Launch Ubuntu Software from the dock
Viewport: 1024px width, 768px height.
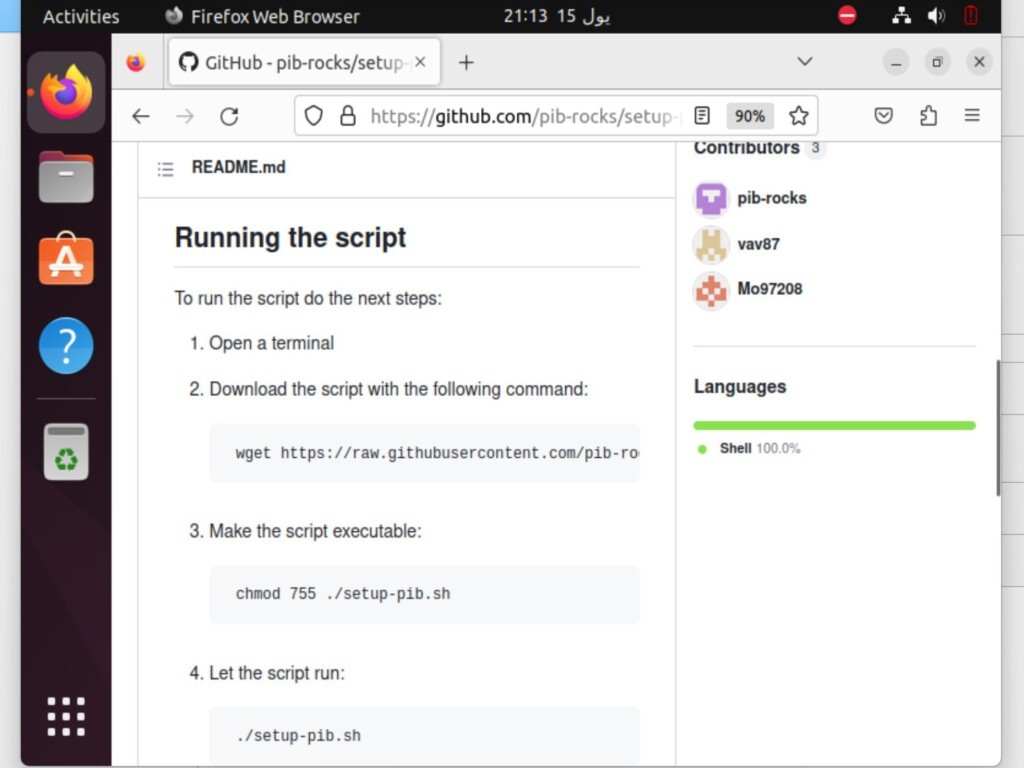tap(66, 259)
